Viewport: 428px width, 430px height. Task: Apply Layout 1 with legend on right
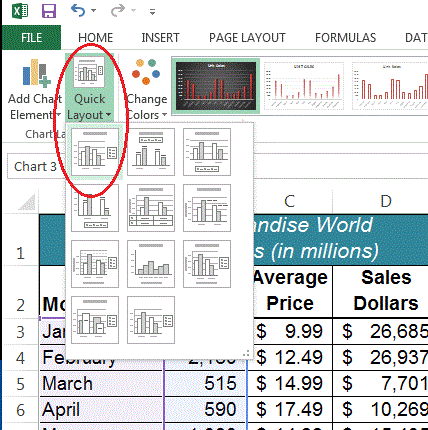[x=95, y=152]
